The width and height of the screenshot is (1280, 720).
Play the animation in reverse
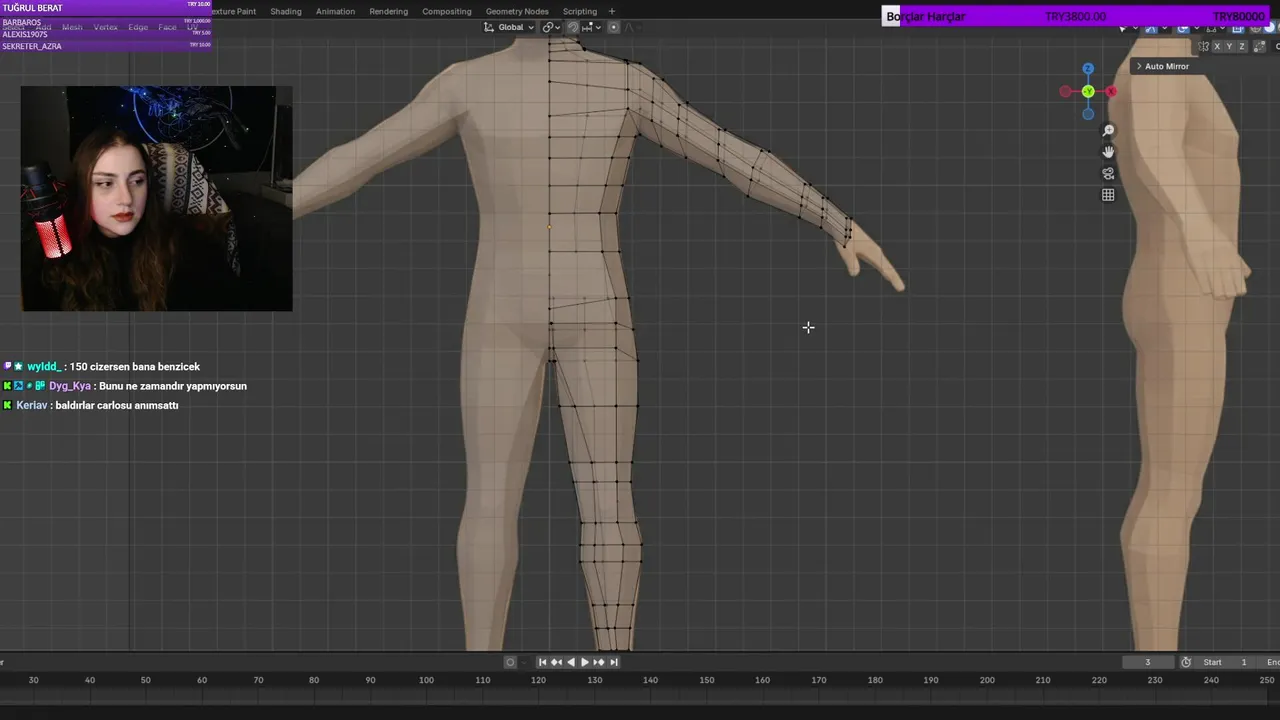pyautogui.click(x=571, y=662)
